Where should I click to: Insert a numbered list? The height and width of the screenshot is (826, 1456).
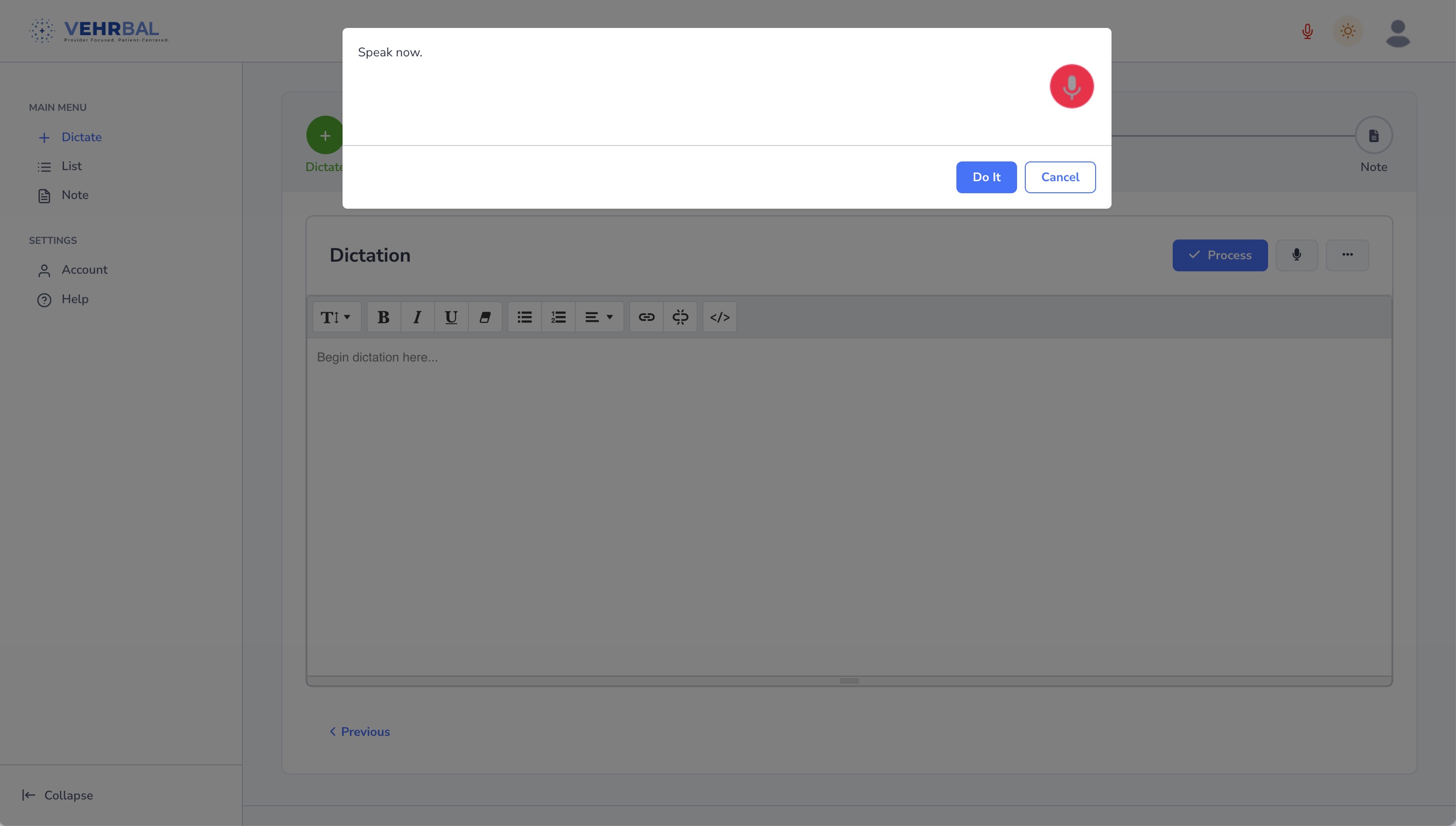click(x=558, y=317)
